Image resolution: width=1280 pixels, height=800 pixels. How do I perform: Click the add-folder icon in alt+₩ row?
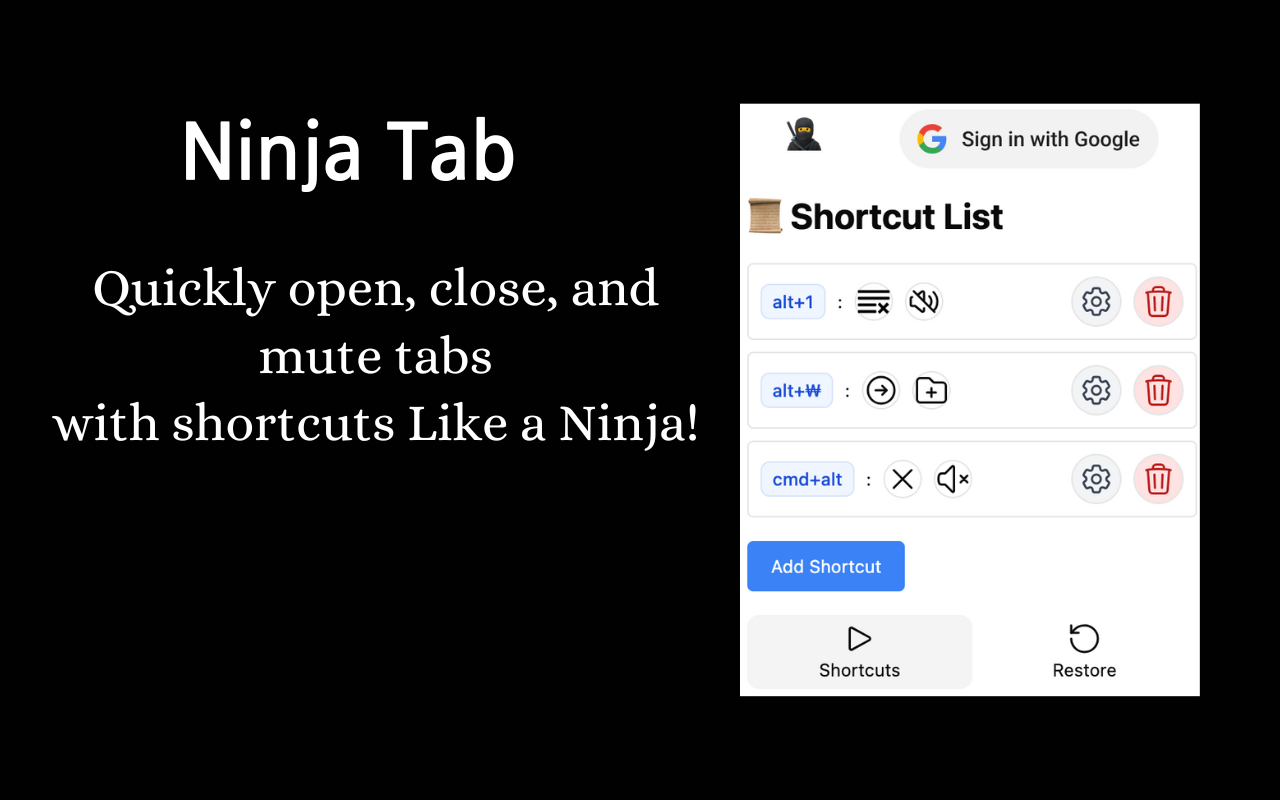931,391
